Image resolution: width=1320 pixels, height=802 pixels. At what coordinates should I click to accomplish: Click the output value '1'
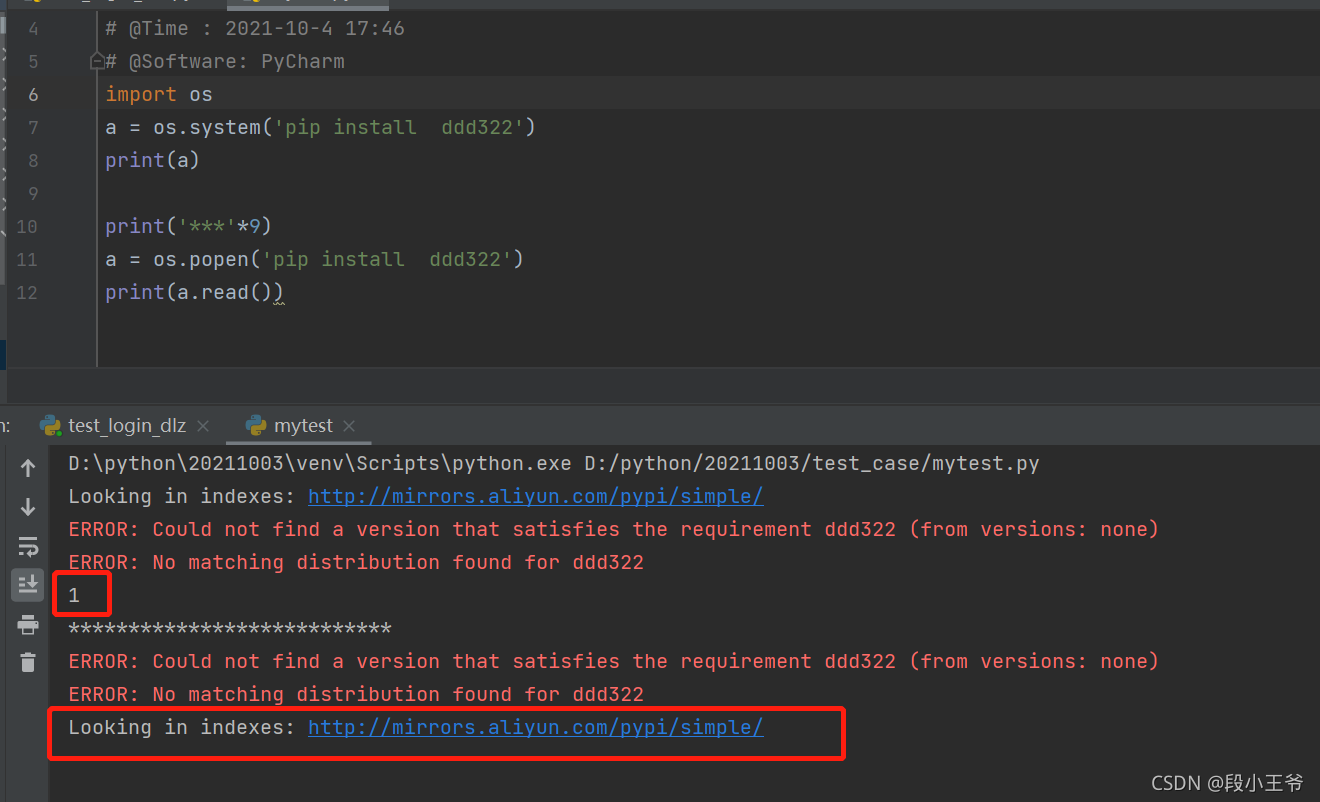(x=74, y=596)
